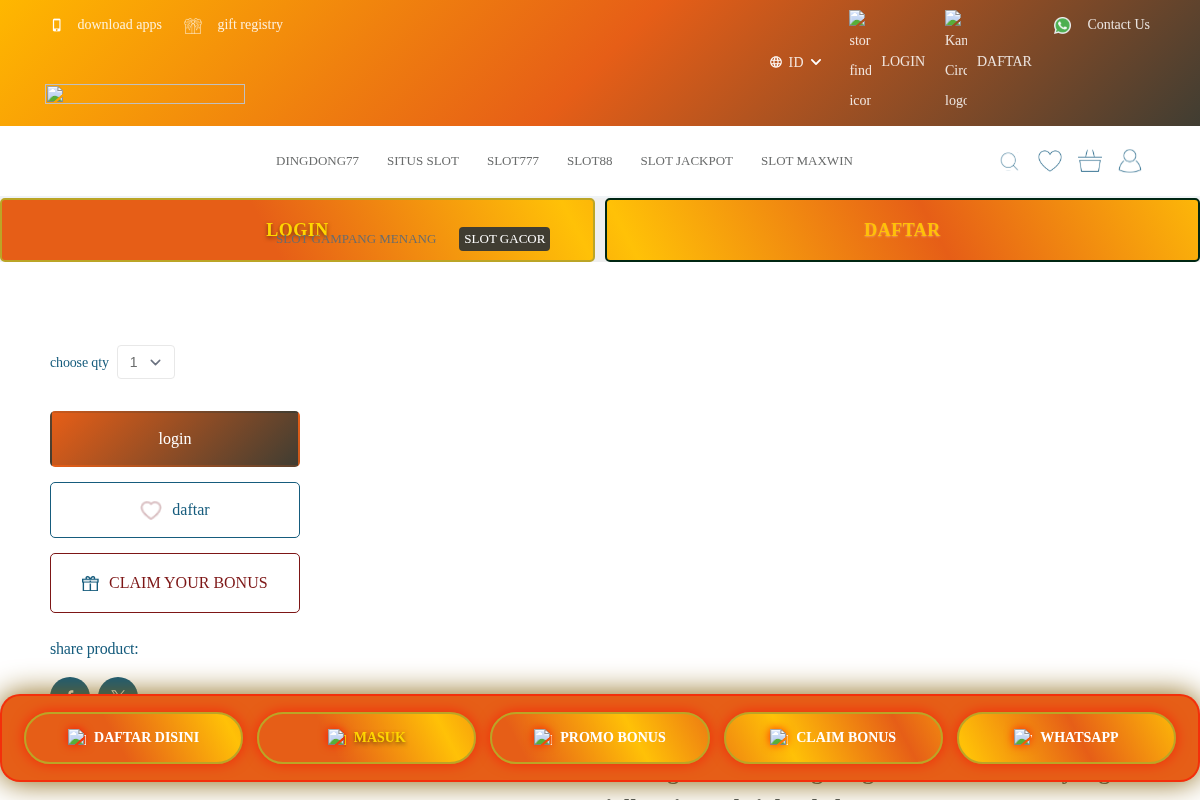Open the gift registry link
The image size is (1200, 800).
coord(250,25)
